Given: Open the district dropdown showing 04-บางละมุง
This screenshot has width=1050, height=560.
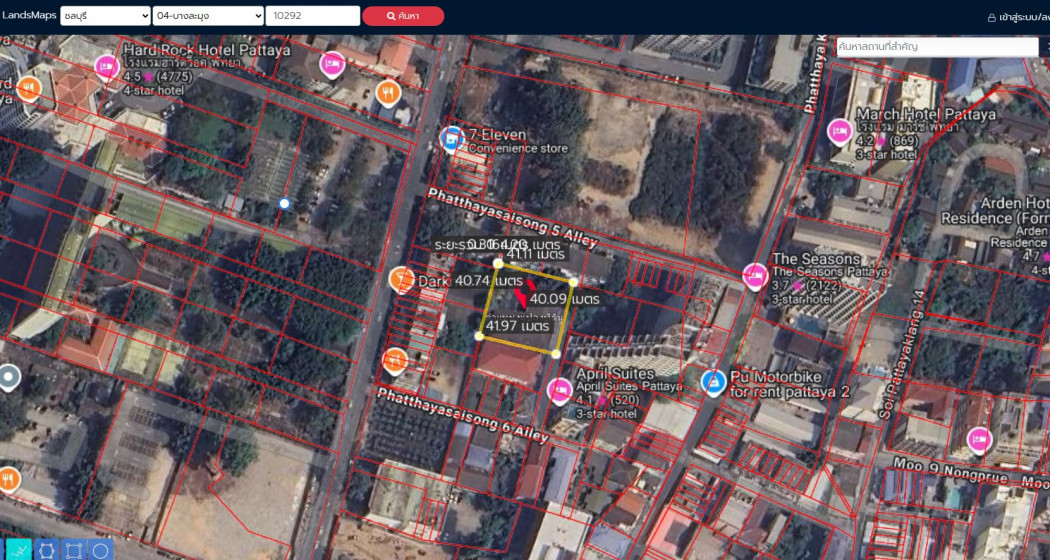Looking at the screenshot, I should pyautogui.click(x=209, y=16).
